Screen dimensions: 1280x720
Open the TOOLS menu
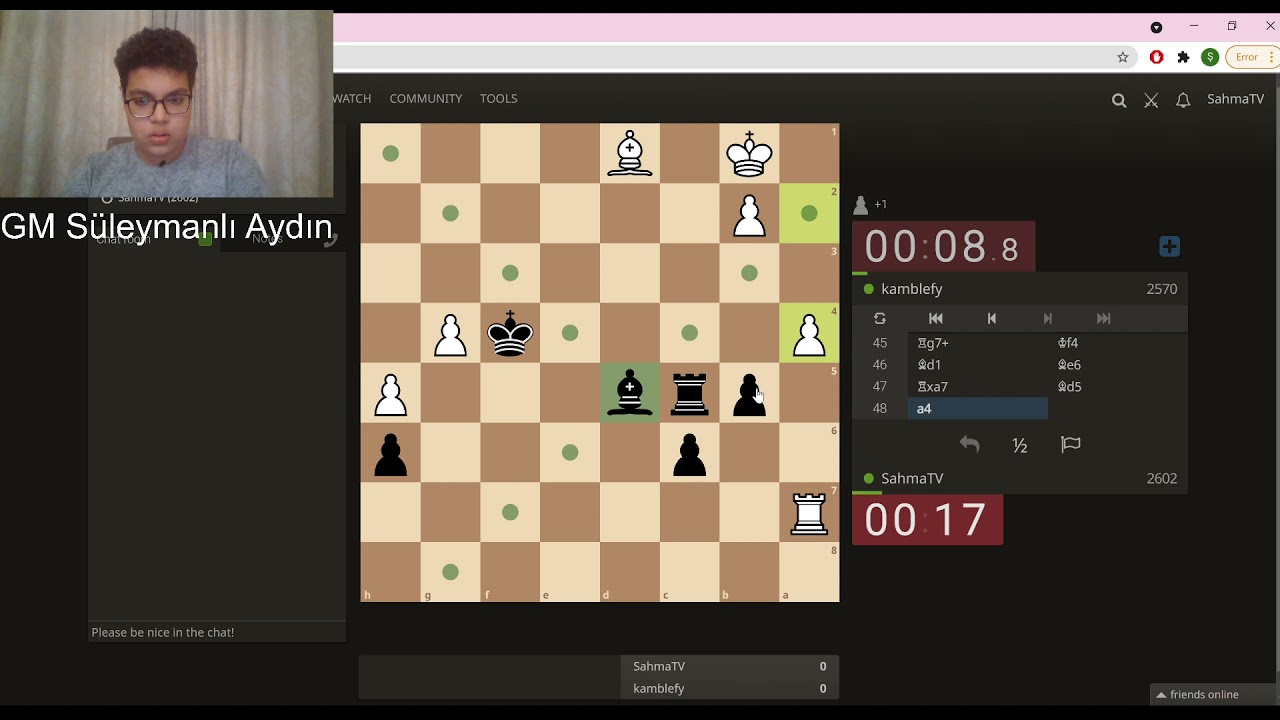click(x=498, y=98)
